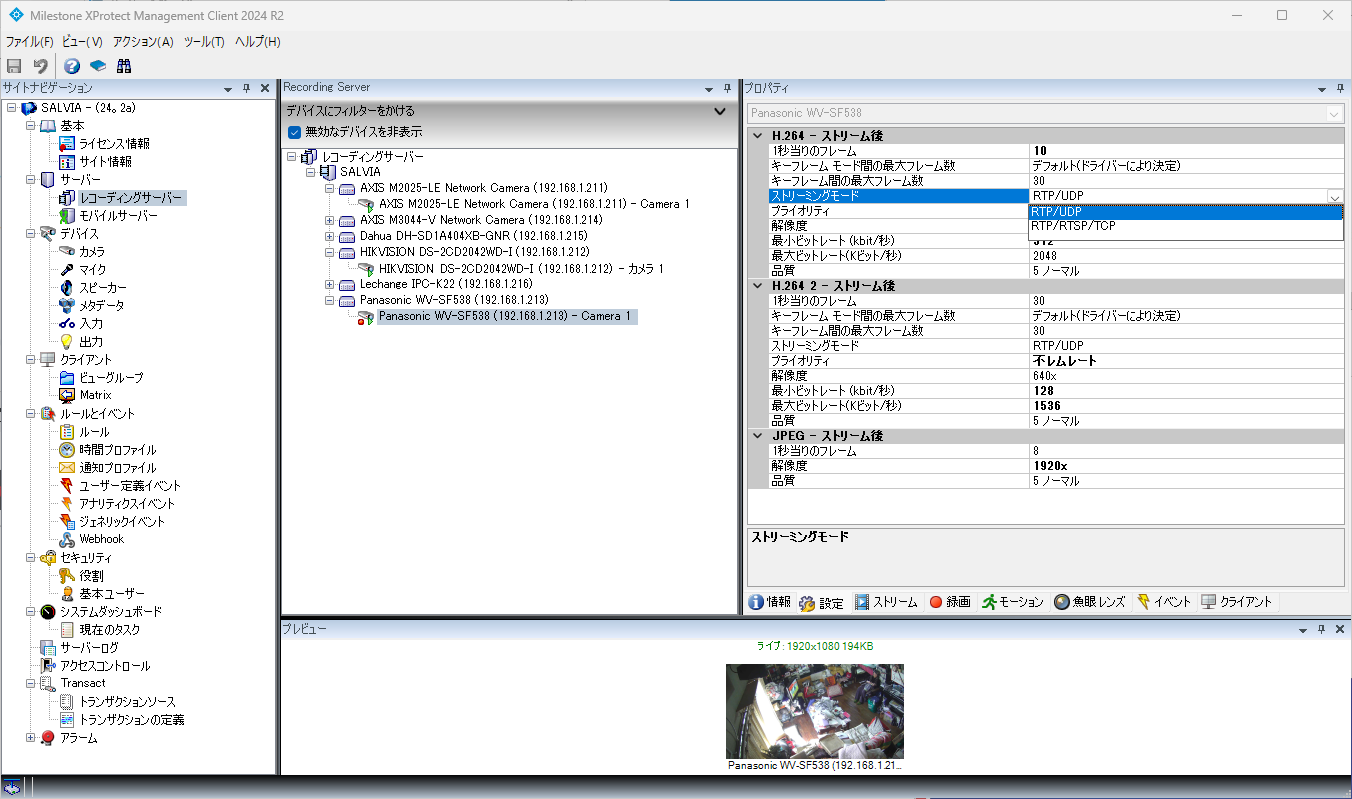
Task: Open アクション(A) menu
Action: coord(143,42)
